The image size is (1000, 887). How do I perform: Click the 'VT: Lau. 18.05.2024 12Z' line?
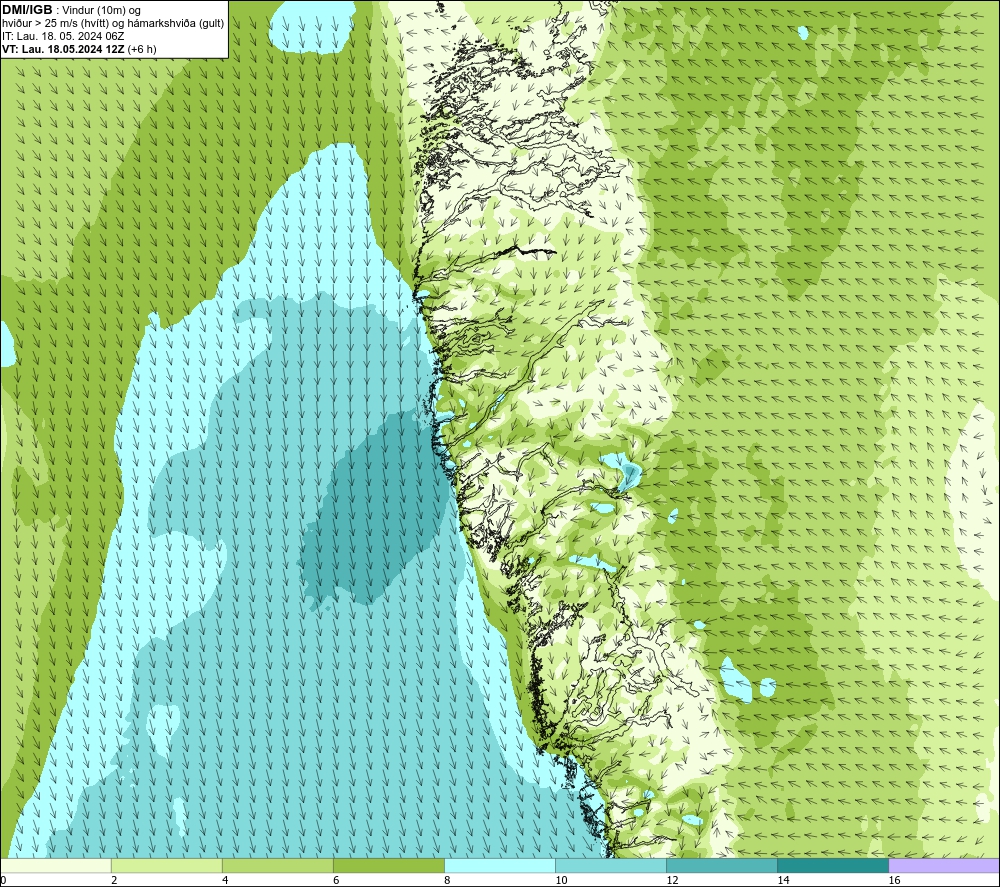click(63, 49)
